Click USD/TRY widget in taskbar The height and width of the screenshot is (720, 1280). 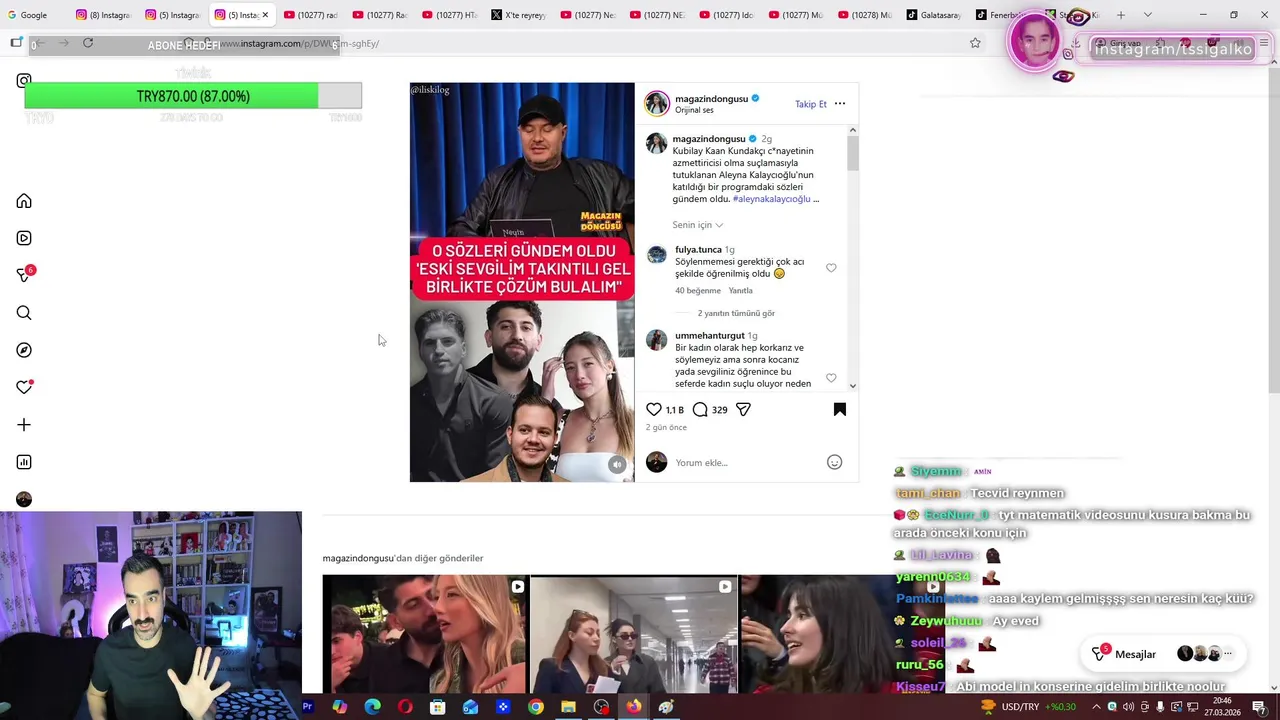pos(1028,707)
